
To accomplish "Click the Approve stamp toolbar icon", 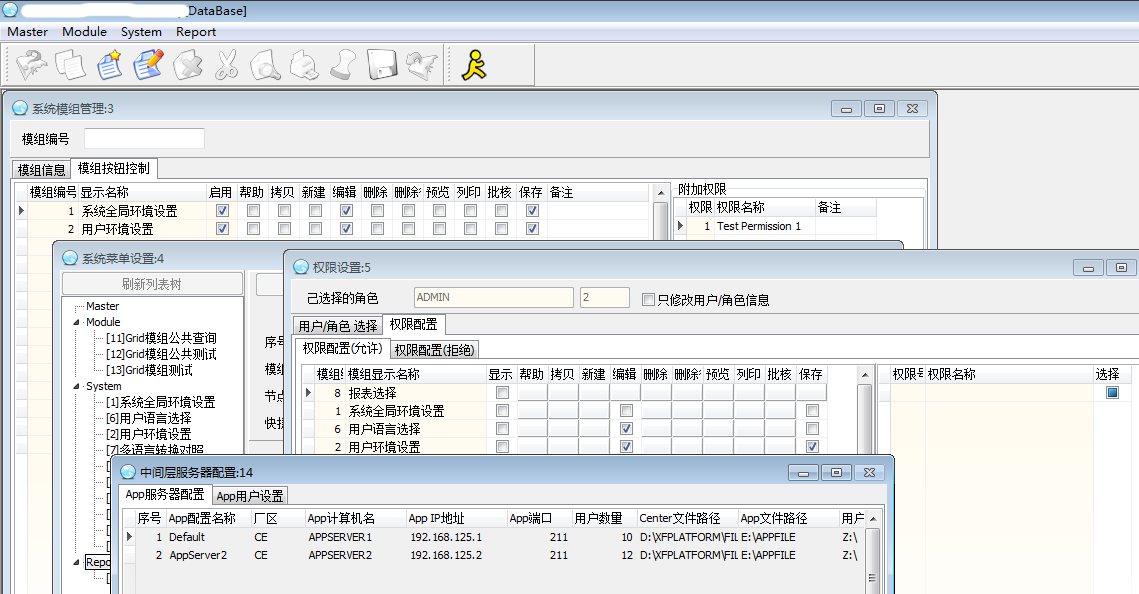I will 343,65.
